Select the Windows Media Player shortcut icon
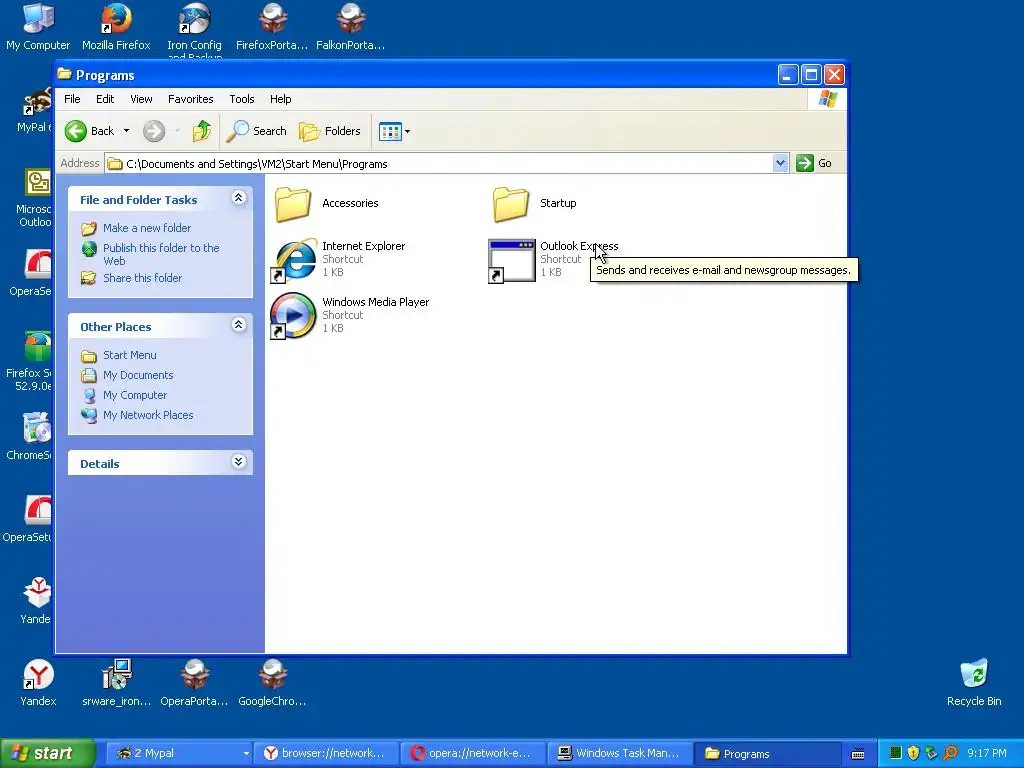The width and height of the screenshot is (1024, 768). (293, 316)
